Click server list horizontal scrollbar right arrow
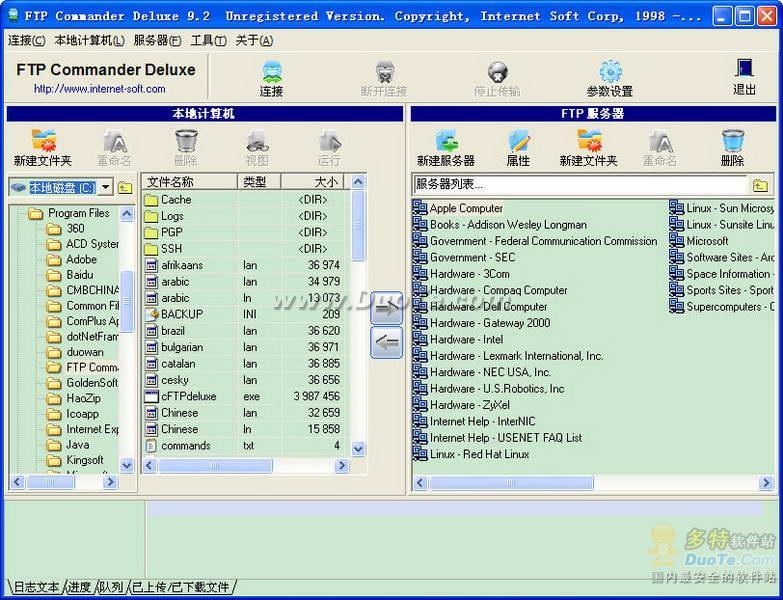The width and height of the screenshot is (783, 600). [x=766, y=483]
